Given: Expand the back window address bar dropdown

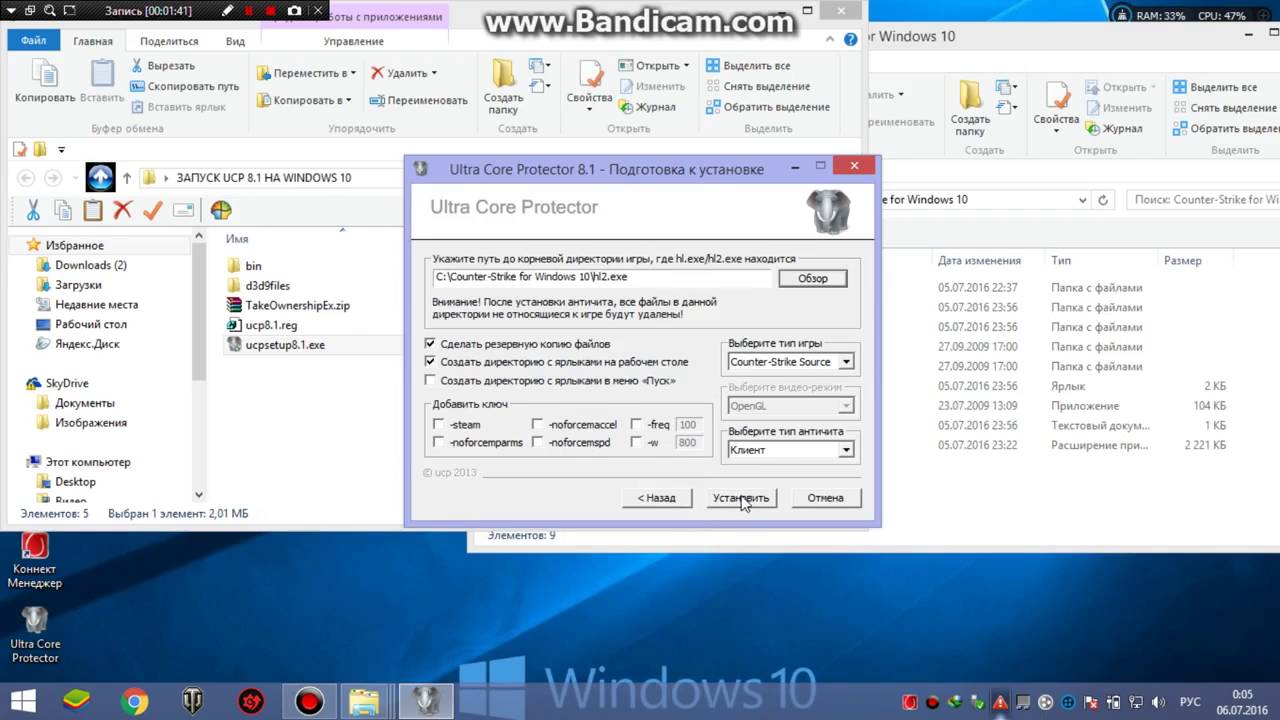Looking at the screenshot, I should pos(1083,200).
